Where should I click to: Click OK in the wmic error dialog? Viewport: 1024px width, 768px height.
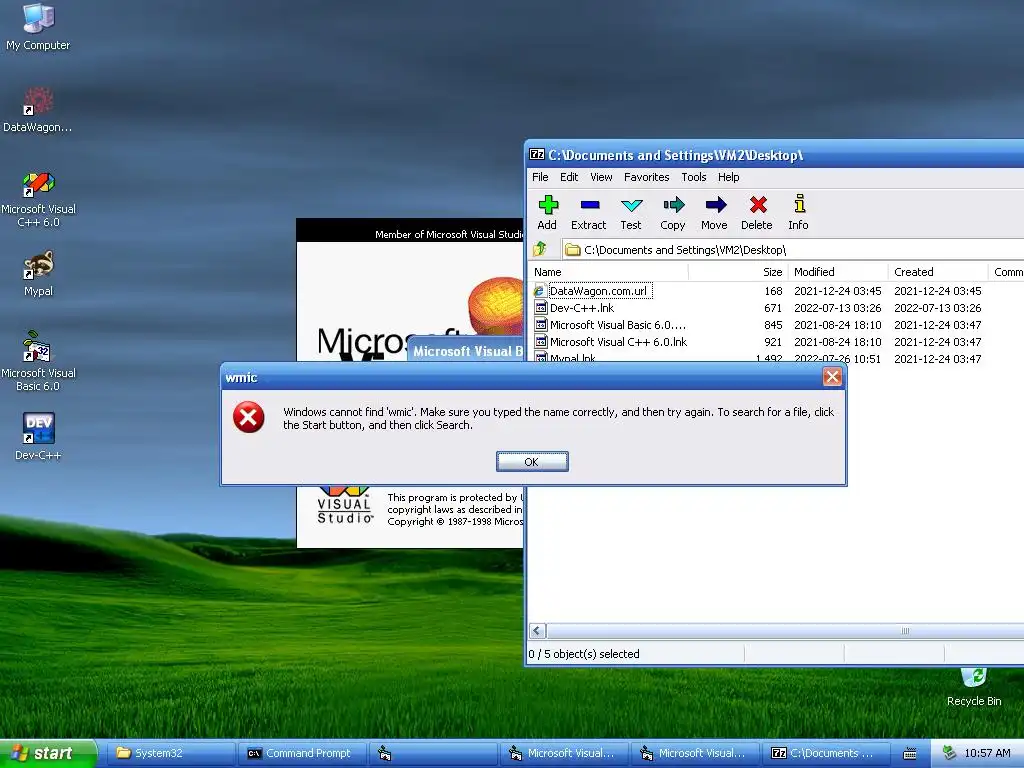point(532,462)
